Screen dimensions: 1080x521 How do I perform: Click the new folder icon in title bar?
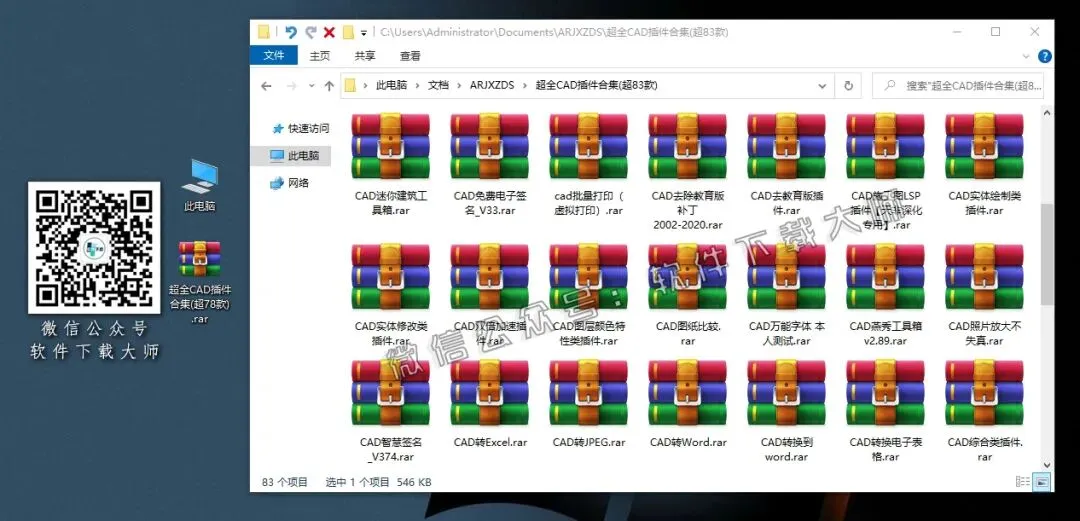(x=348, y=32)
